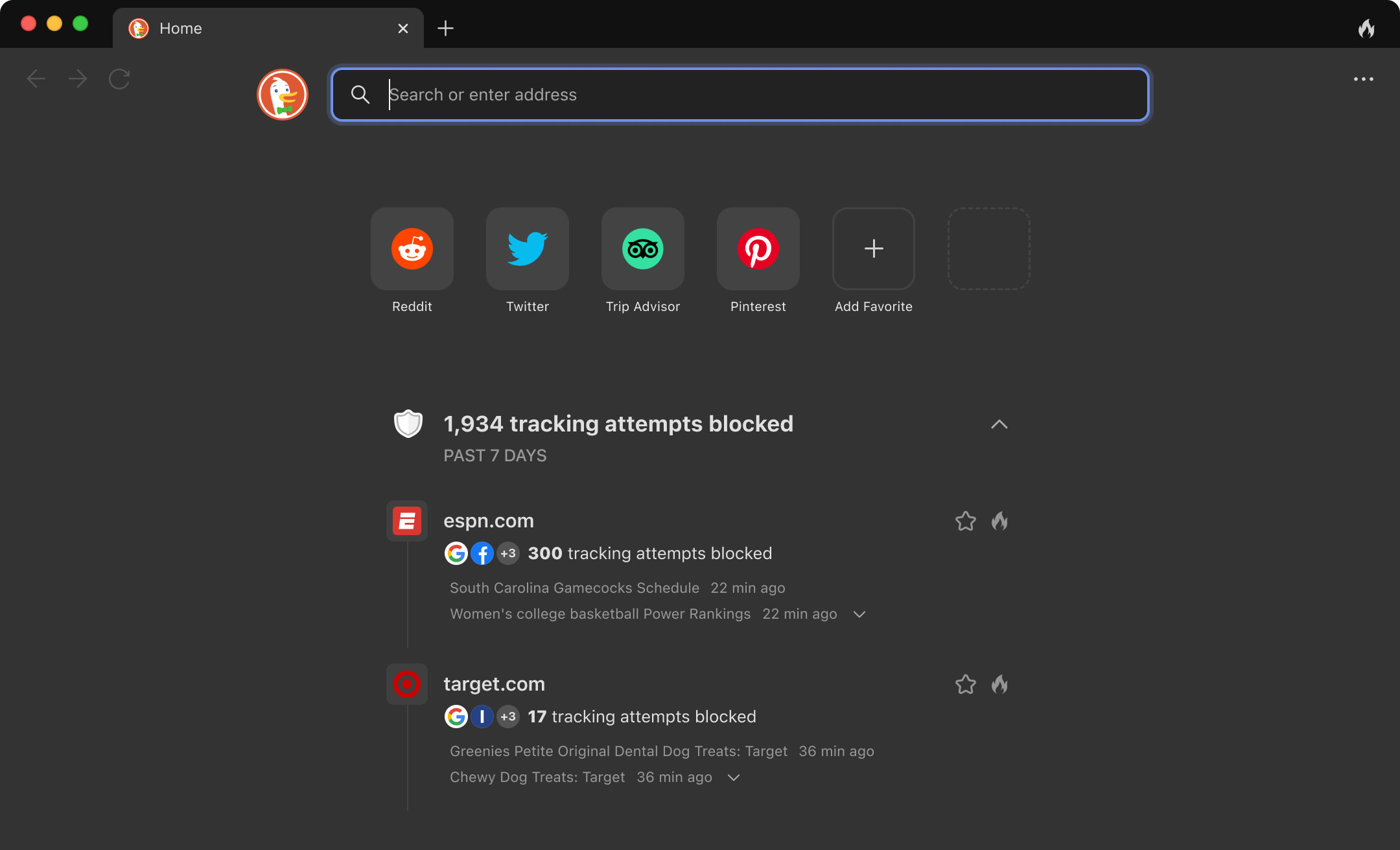
Task: Open the Chewy Dog Treats: Target link
Action: point(537,777)
